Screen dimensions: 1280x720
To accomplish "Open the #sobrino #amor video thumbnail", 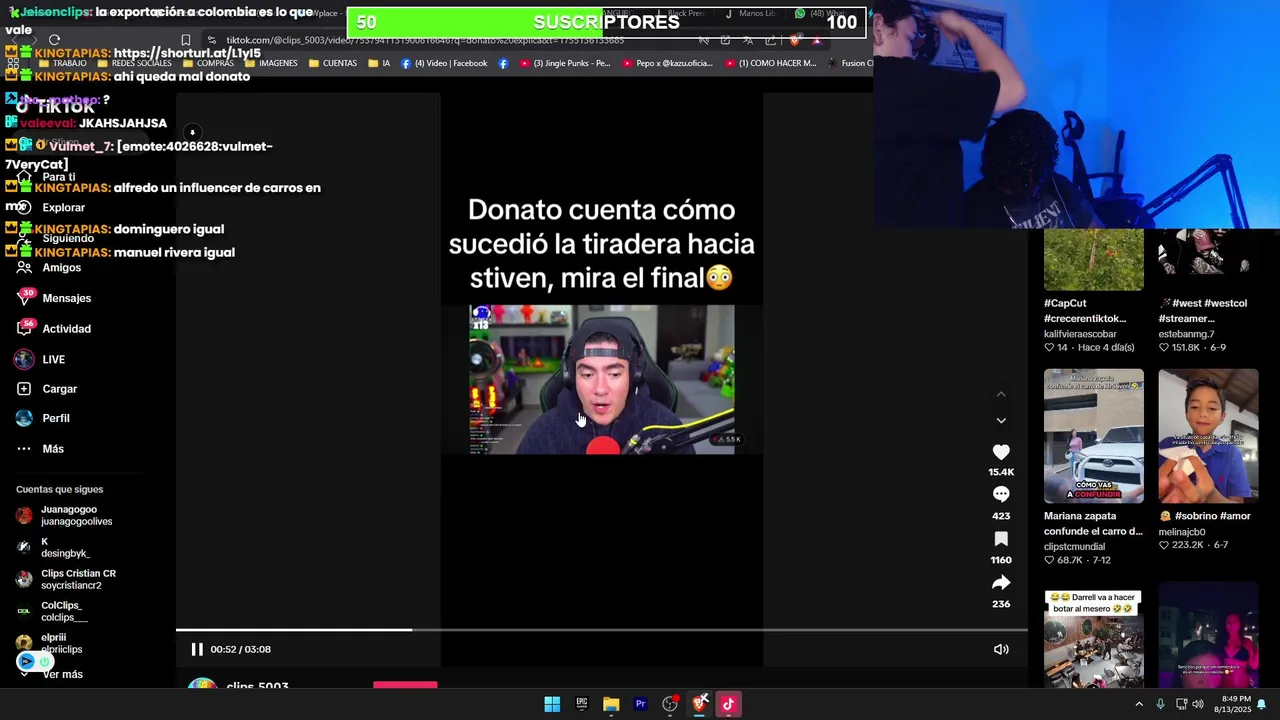I will coord(1208,436).
